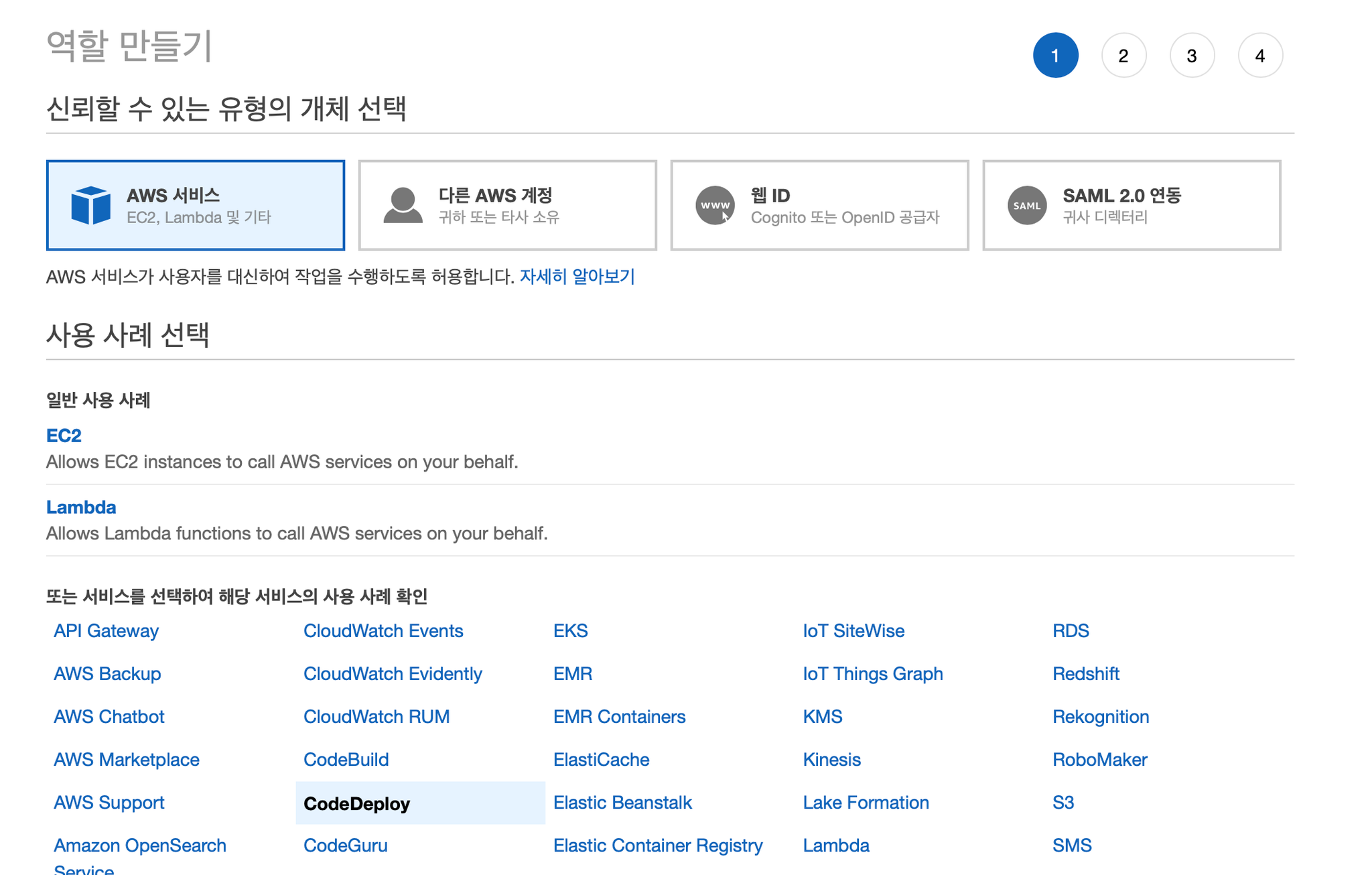Click the person icon for another AWS account

pos(403,205)
